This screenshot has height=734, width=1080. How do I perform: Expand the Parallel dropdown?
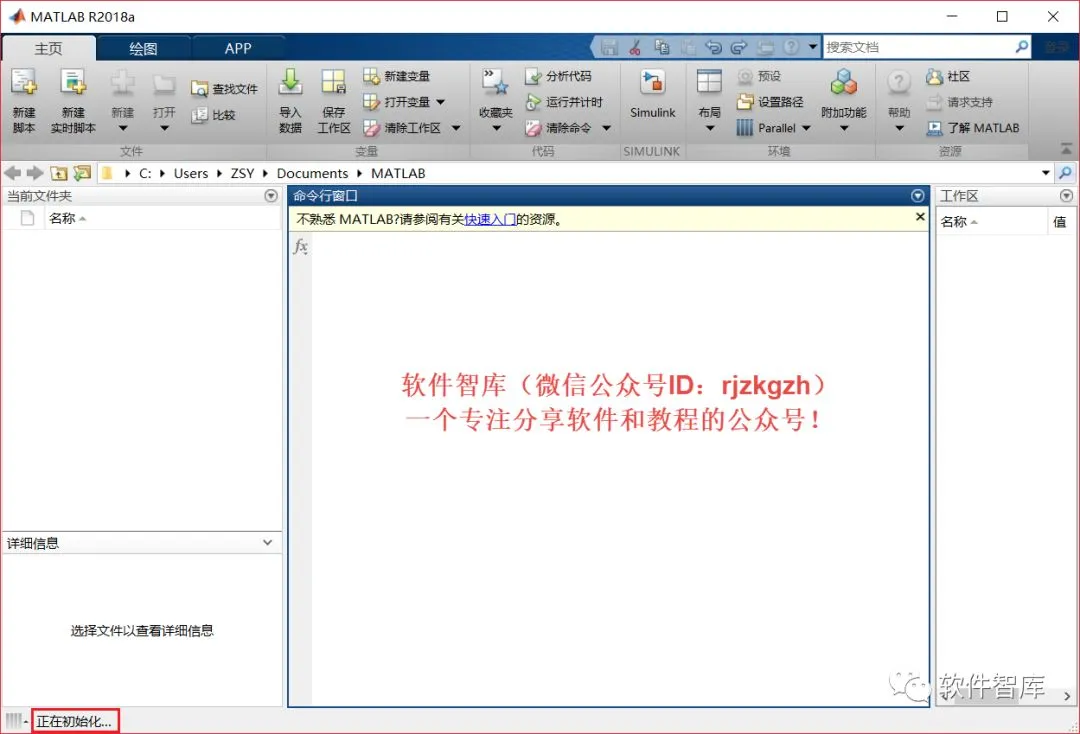[x=807, y=128]
